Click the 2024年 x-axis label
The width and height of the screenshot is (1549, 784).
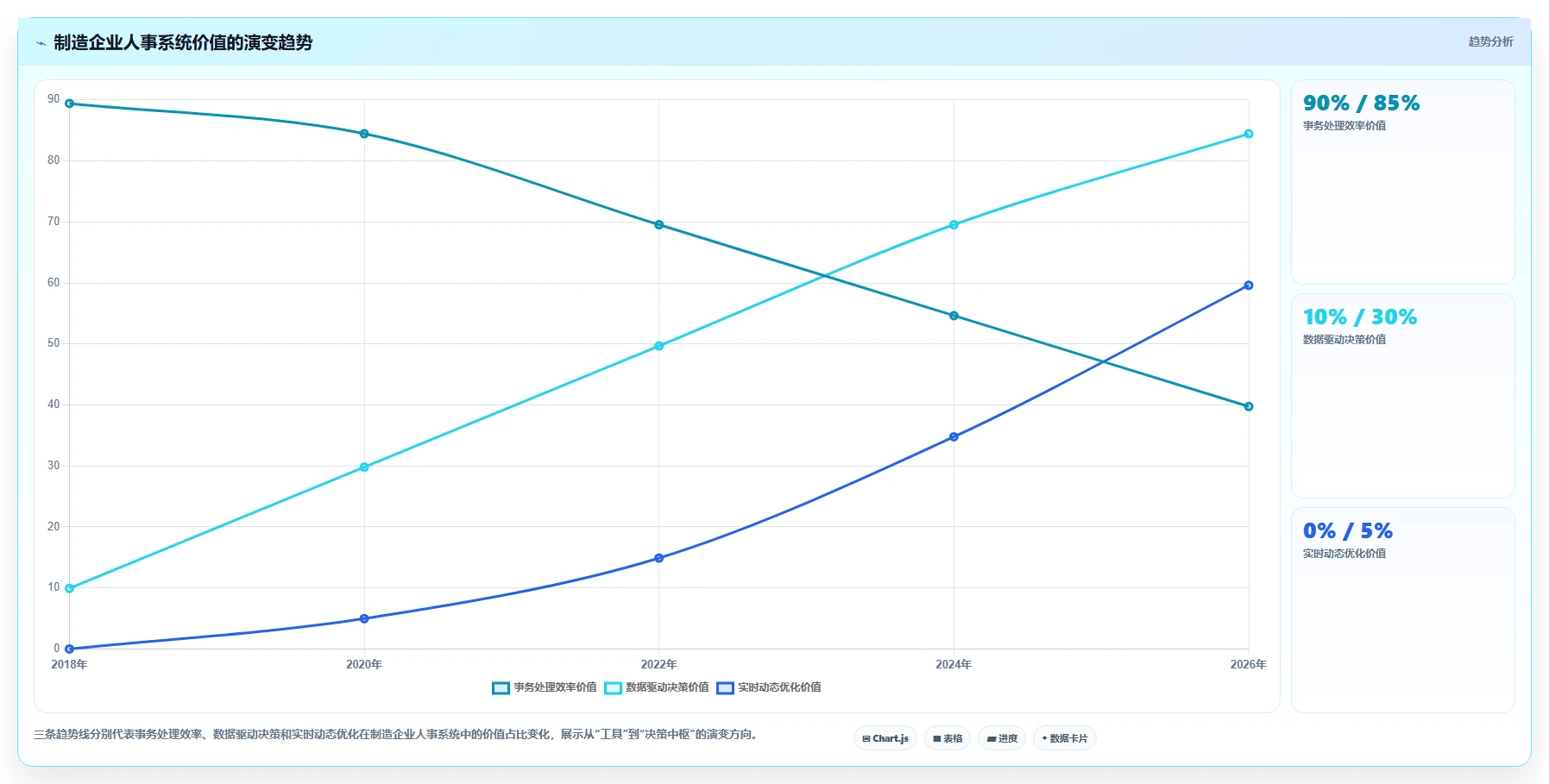click(954, 665)
